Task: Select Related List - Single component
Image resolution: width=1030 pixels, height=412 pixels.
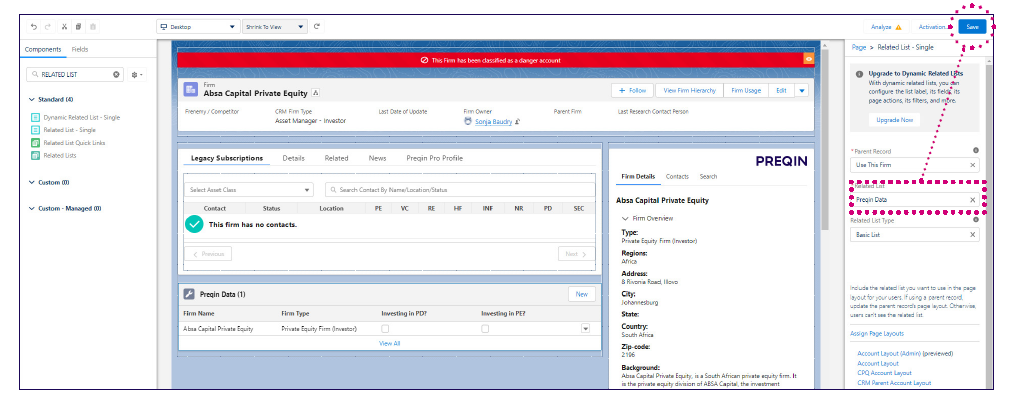Action: [x=63, y=130]
